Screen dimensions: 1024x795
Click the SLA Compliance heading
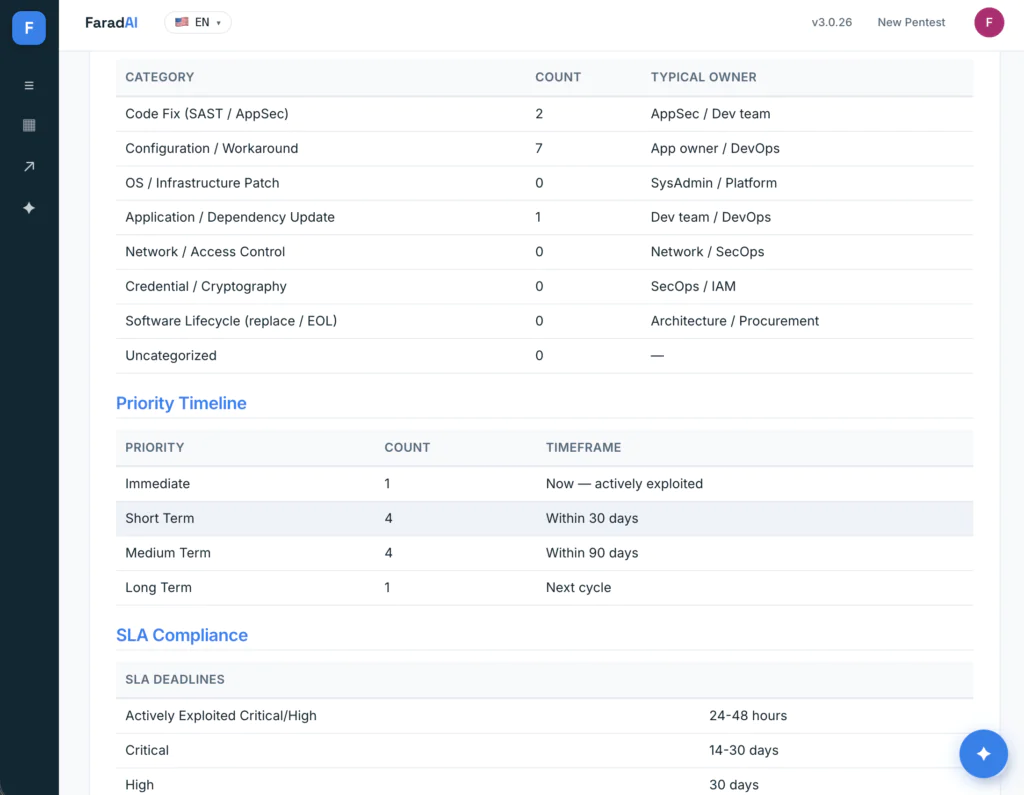click(x=182, y=635)
